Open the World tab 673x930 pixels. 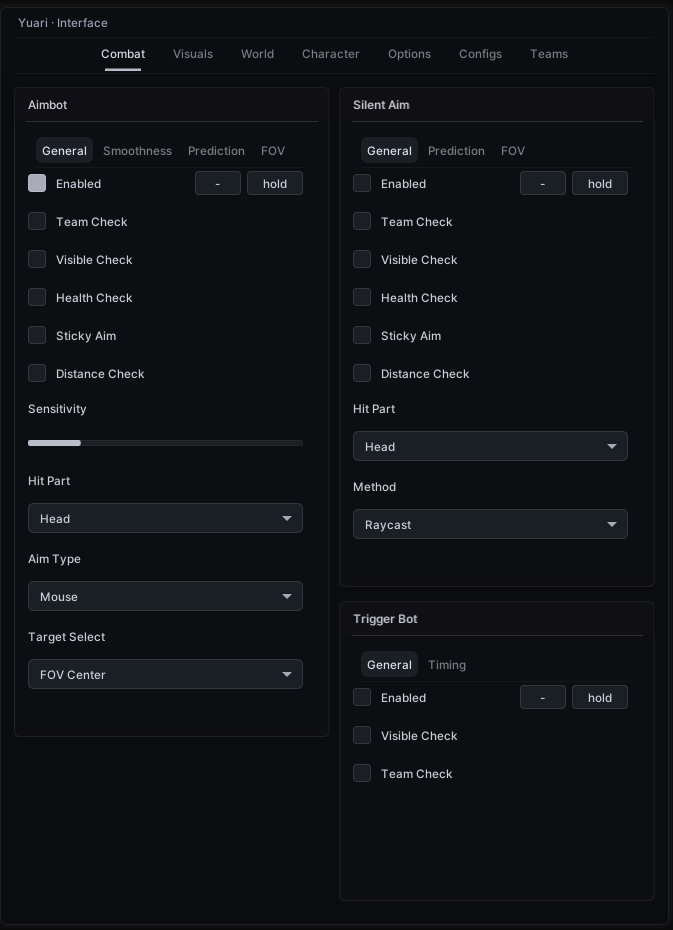coord(257,54)
